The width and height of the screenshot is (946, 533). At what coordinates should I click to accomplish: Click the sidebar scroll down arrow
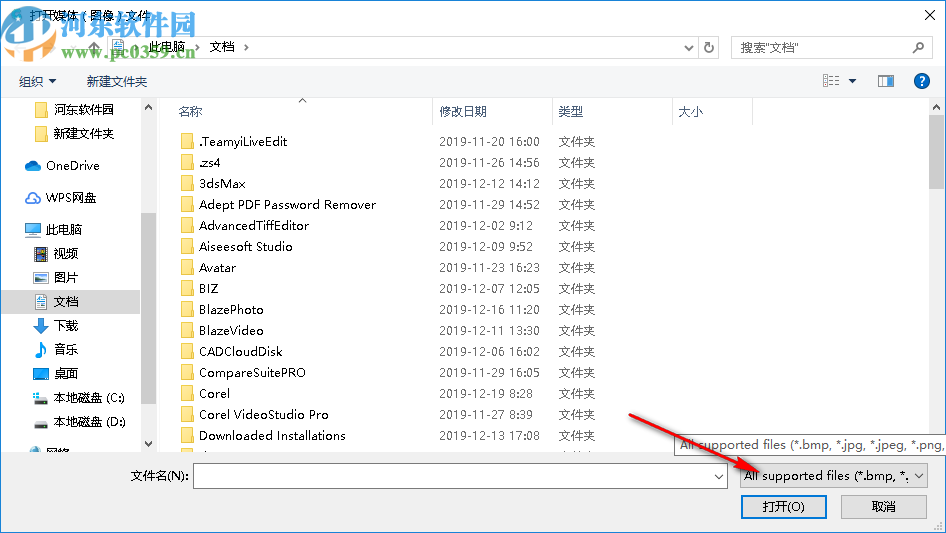point(148,444)
